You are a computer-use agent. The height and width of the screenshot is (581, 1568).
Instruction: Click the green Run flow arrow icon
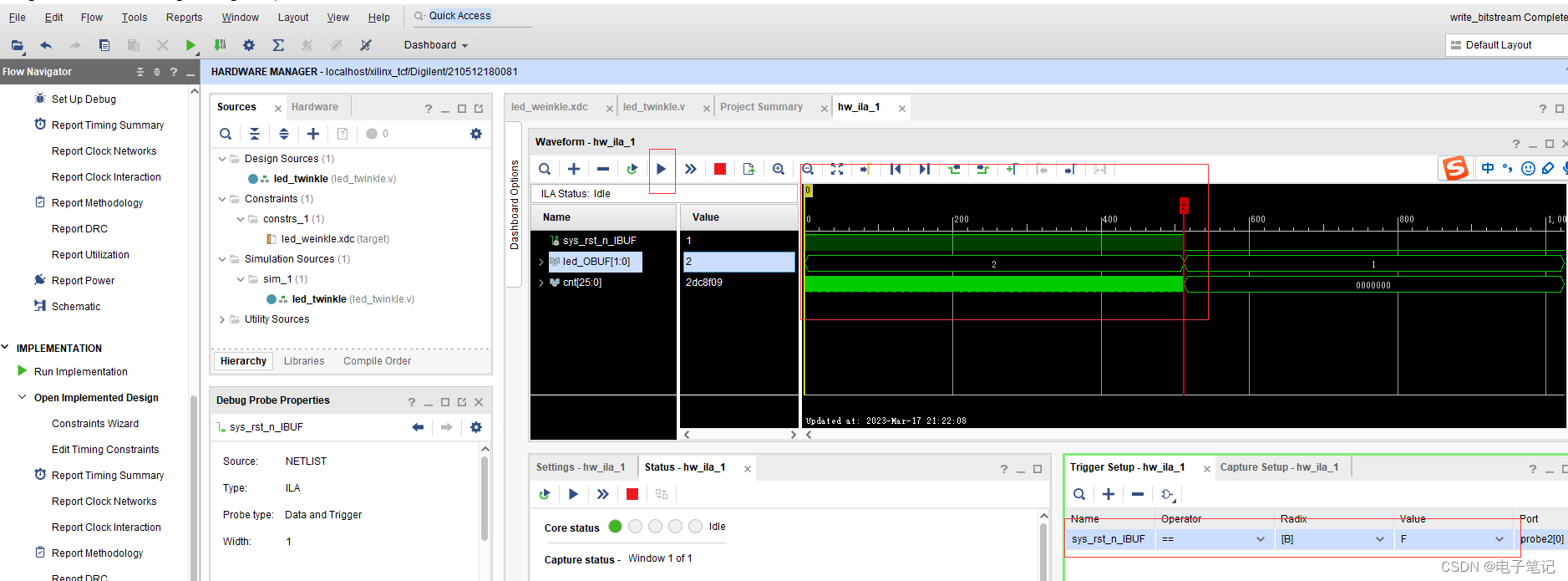190,45
